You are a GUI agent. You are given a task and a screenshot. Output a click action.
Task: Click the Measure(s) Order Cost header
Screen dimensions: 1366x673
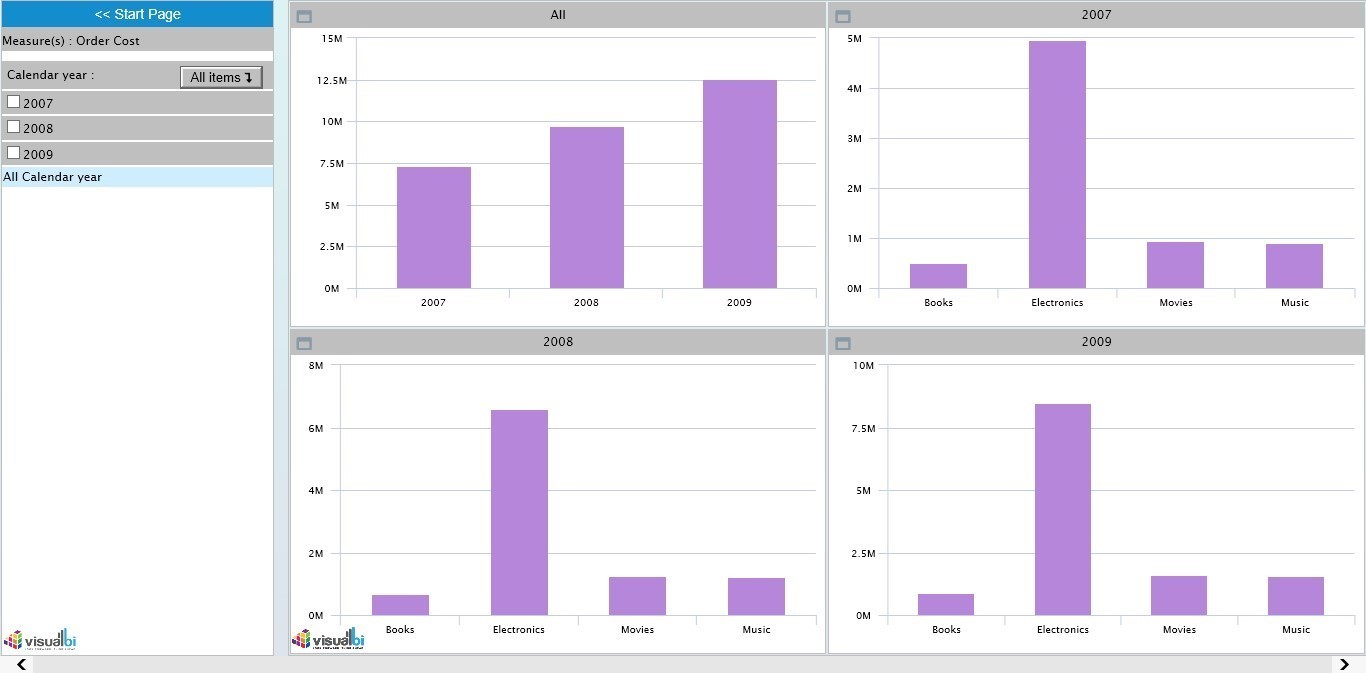(x=71, y=41)
